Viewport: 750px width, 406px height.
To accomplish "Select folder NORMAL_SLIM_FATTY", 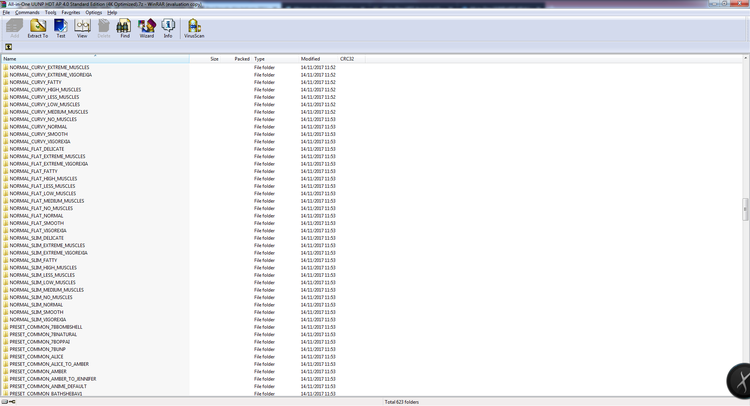I will [x=33, y=260].
